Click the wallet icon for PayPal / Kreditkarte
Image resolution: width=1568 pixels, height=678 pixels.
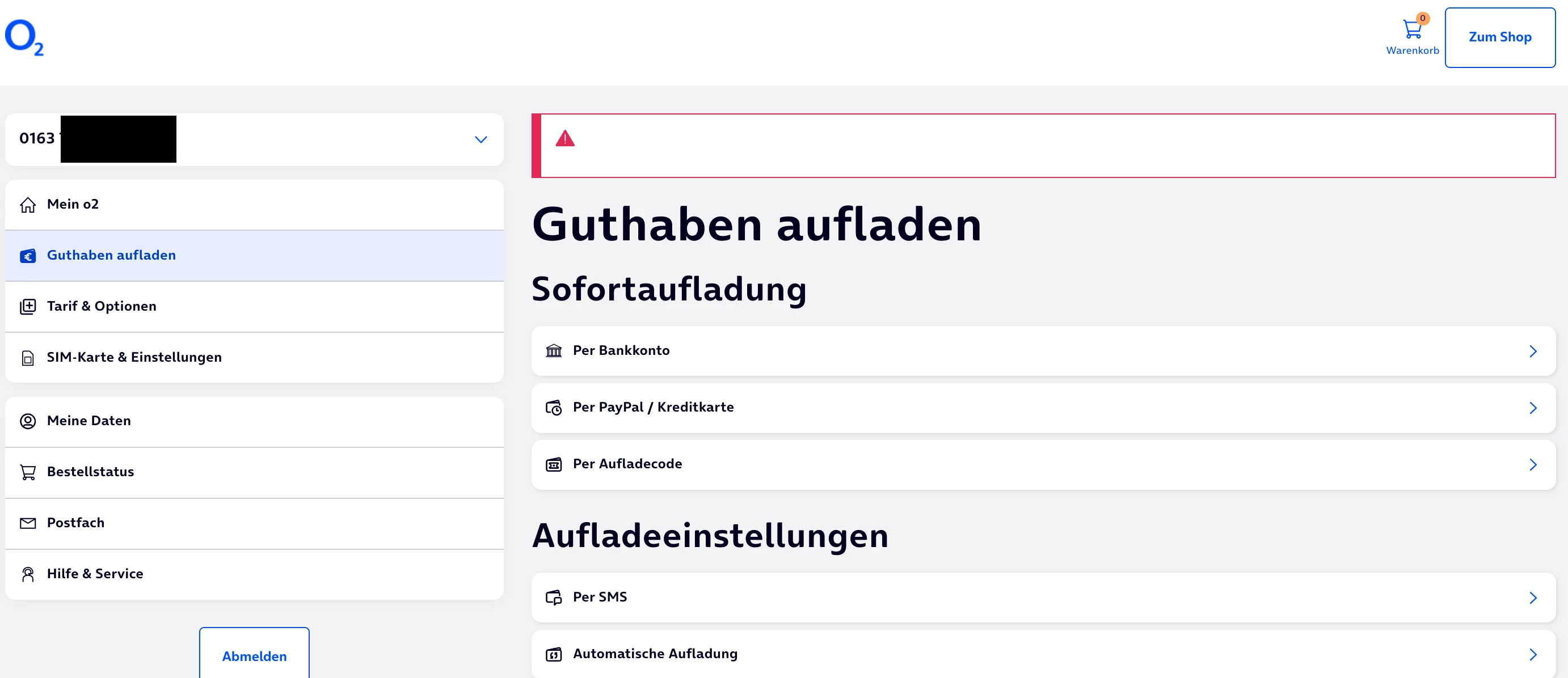click(553, 408)
